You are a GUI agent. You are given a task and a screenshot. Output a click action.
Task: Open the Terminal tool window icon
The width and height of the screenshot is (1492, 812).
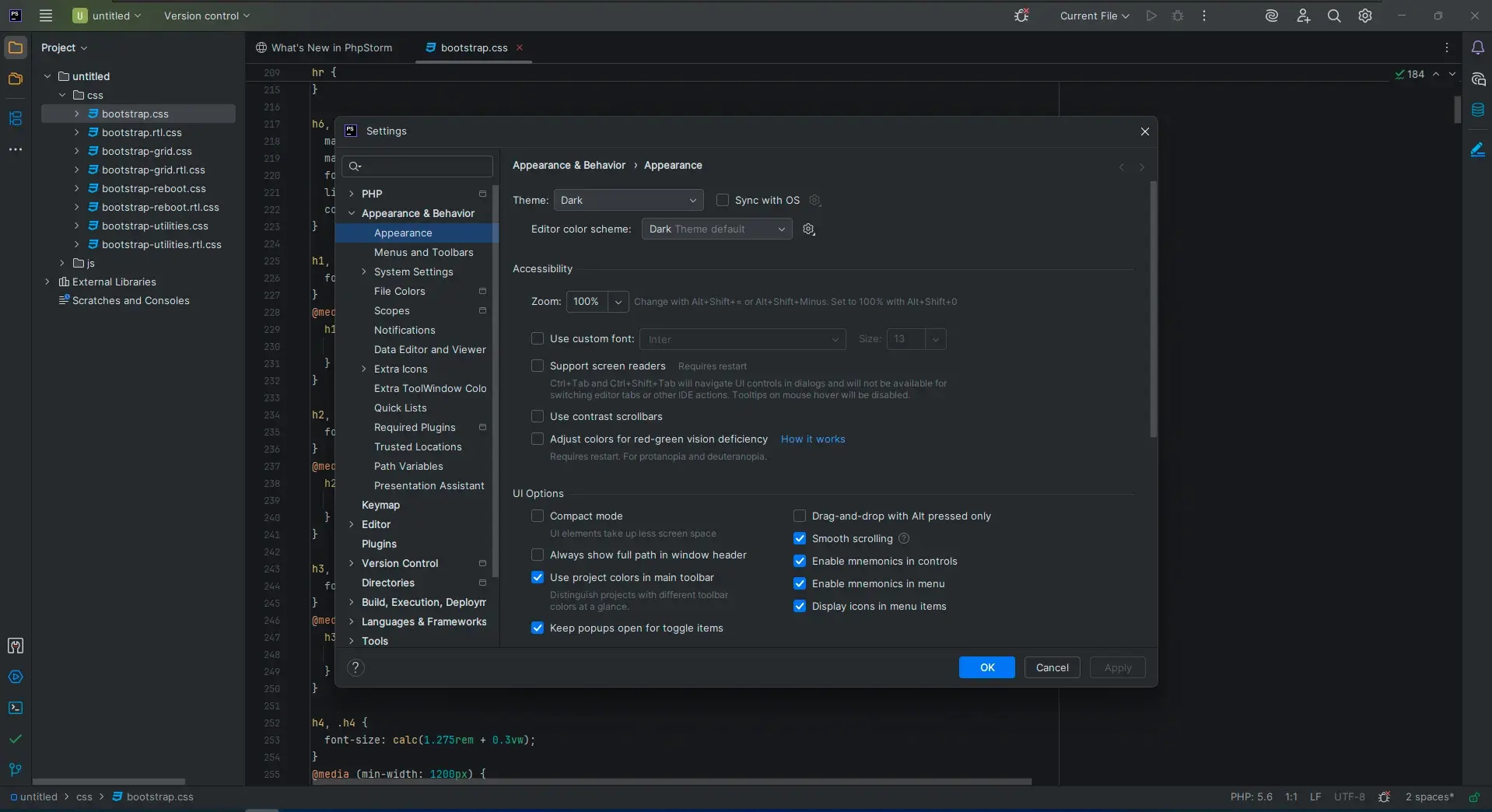pos(16,708)
